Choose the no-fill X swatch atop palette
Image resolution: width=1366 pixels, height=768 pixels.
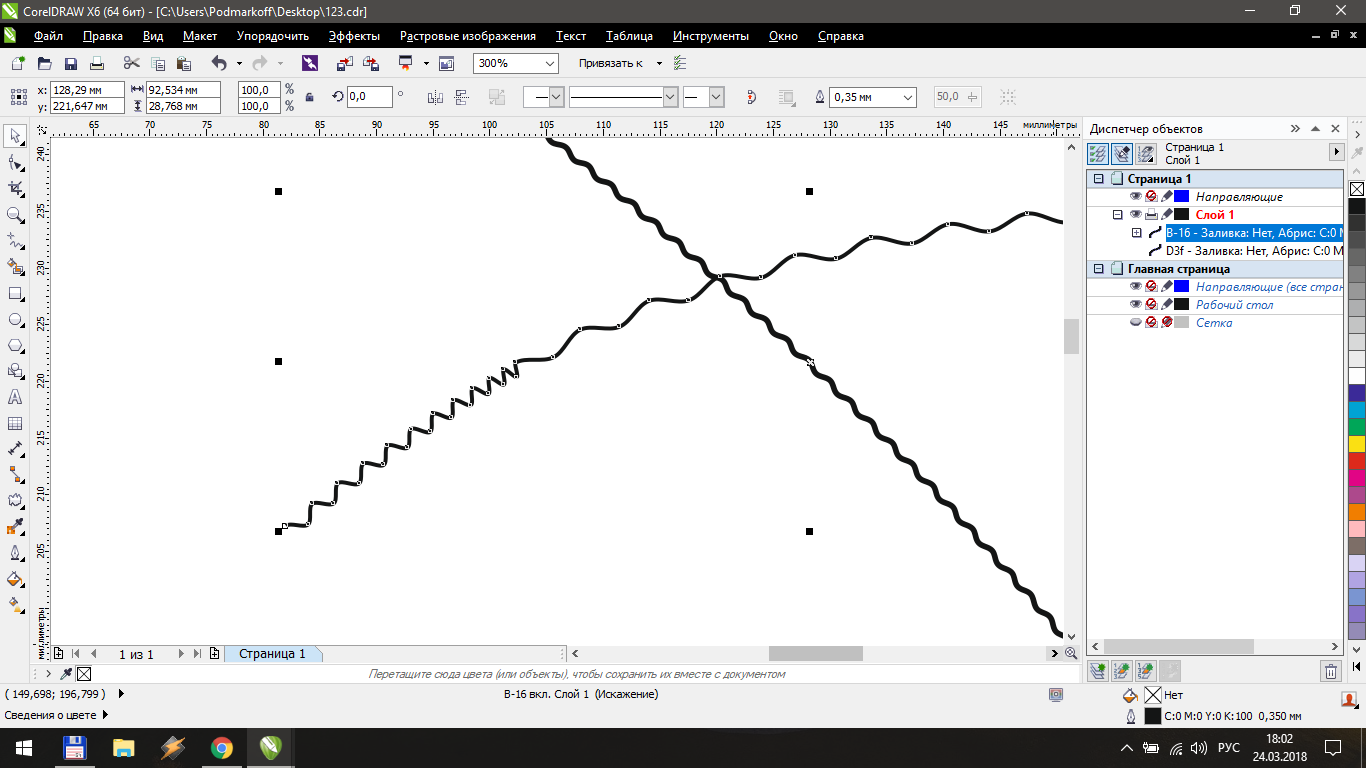[x=1357, y=189]
